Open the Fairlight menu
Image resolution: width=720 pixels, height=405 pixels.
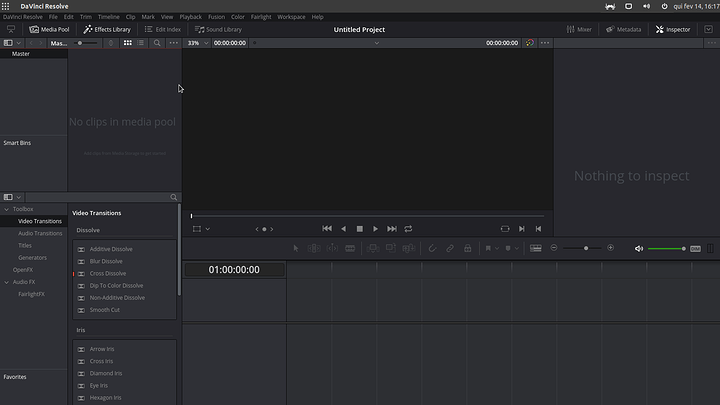262,17
